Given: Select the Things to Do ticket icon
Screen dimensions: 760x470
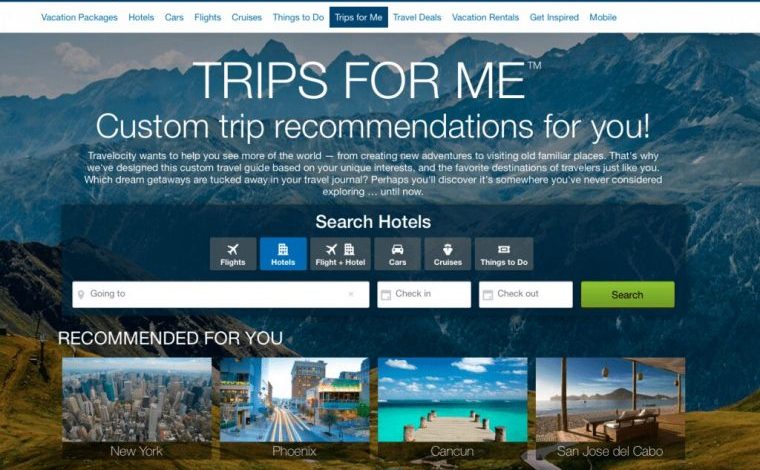Looking at the screenshot, I should (504, 250).
